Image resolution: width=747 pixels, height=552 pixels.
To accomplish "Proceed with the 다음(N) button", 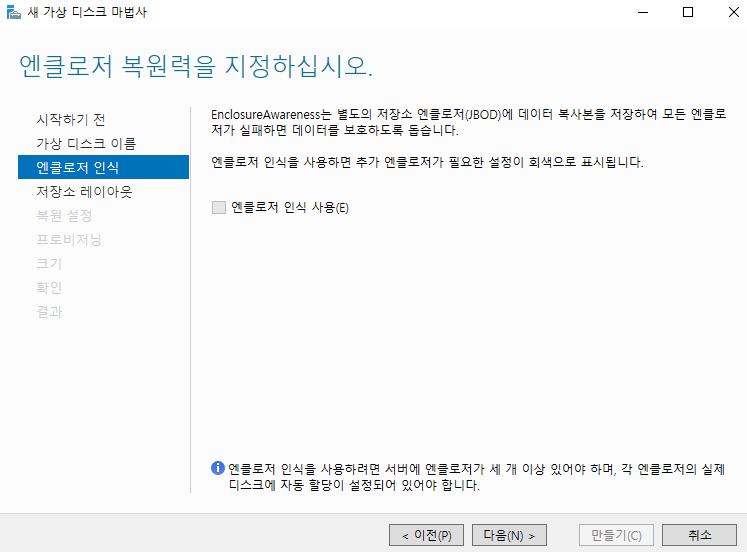I will [509, 535].
